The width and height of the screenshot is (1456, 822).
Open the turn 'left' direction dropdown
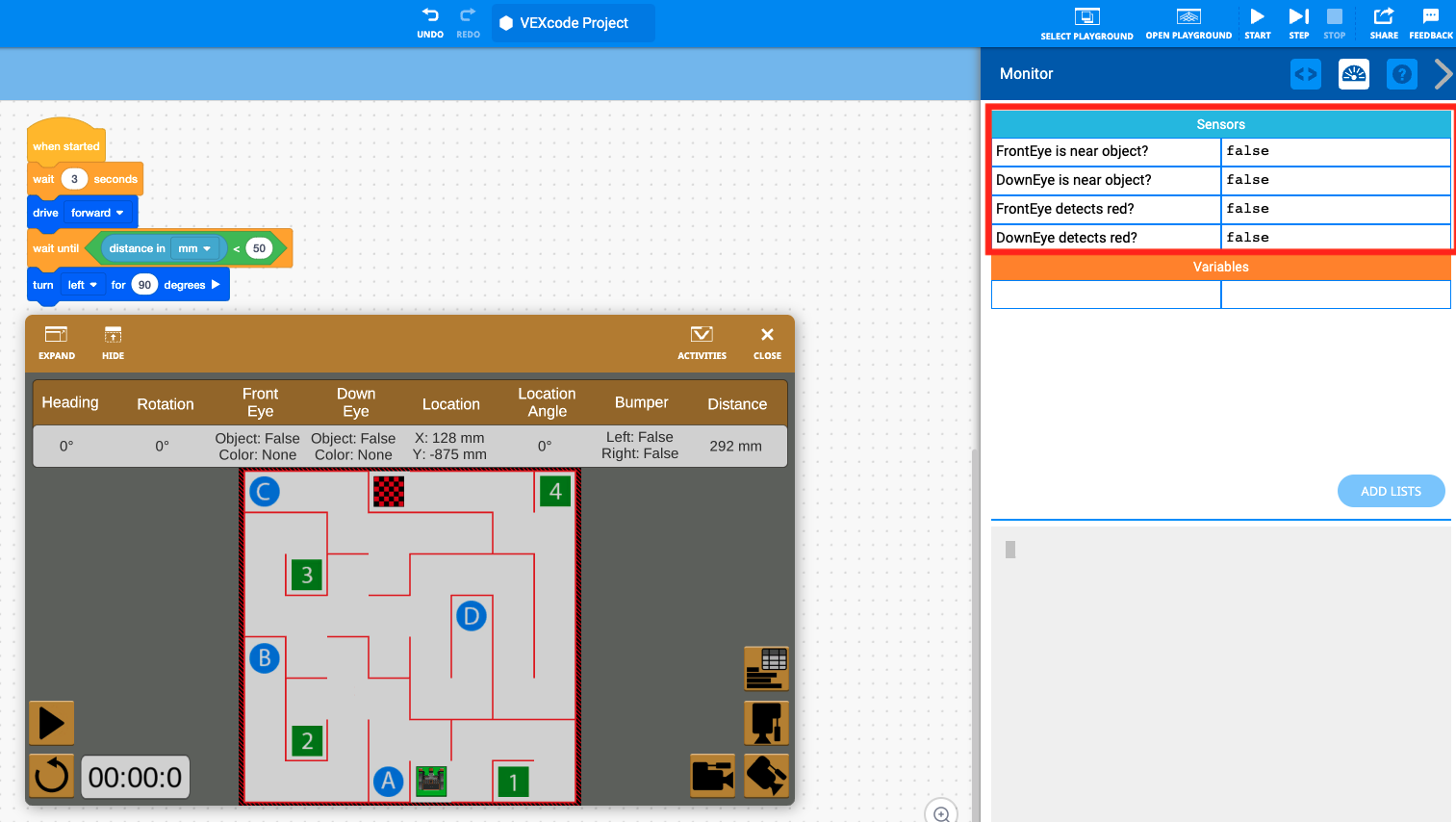coord(82,284)
